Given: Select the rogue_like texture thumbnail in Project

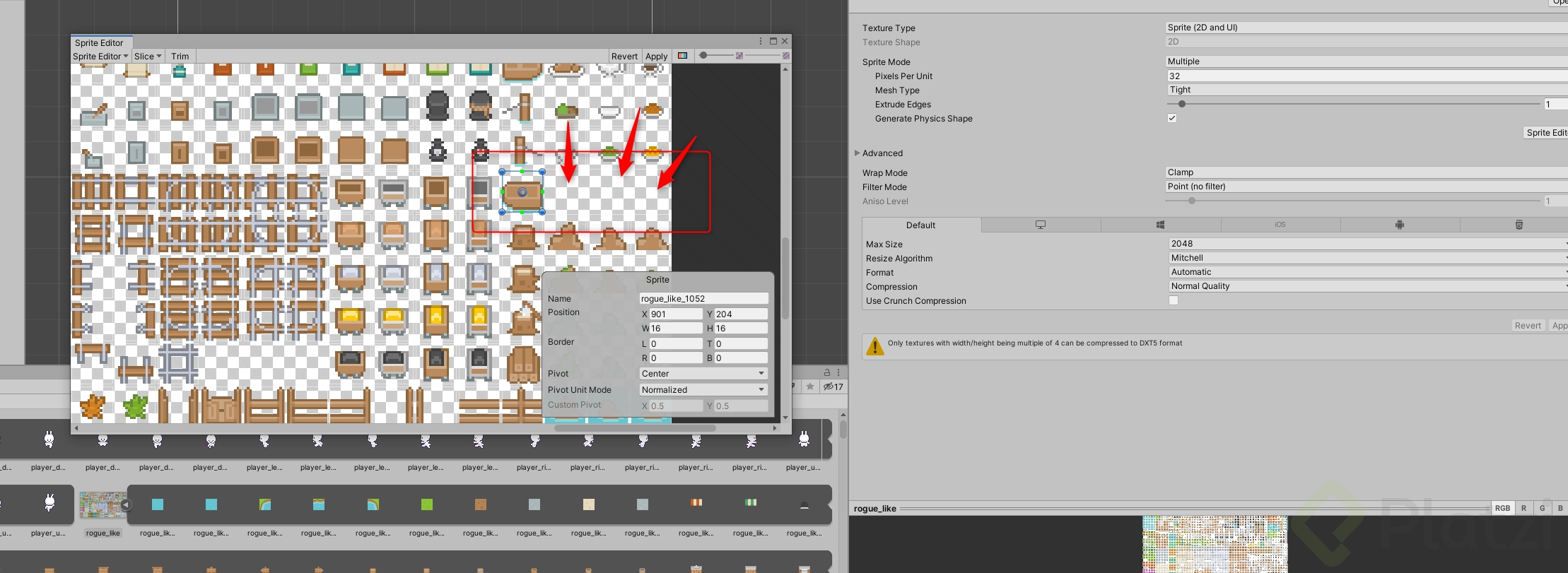Looking at the screenshot, I should tap(103, 505).
